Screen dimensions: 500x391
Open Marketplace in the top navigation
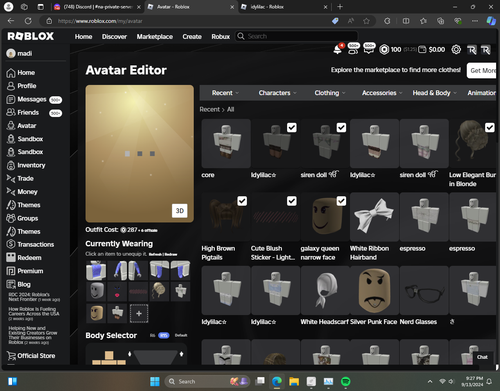pos(155,37)
